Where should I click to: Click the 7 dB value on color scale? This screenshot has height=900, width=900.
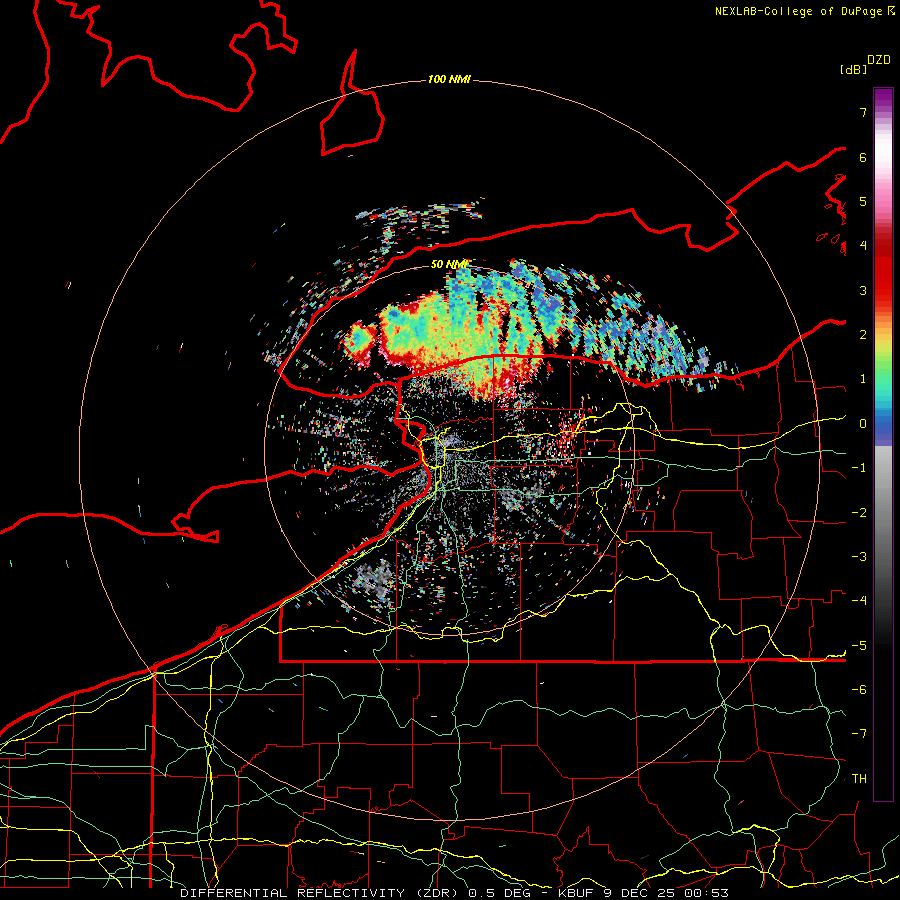pyautogui.click(x=863, y=112)
